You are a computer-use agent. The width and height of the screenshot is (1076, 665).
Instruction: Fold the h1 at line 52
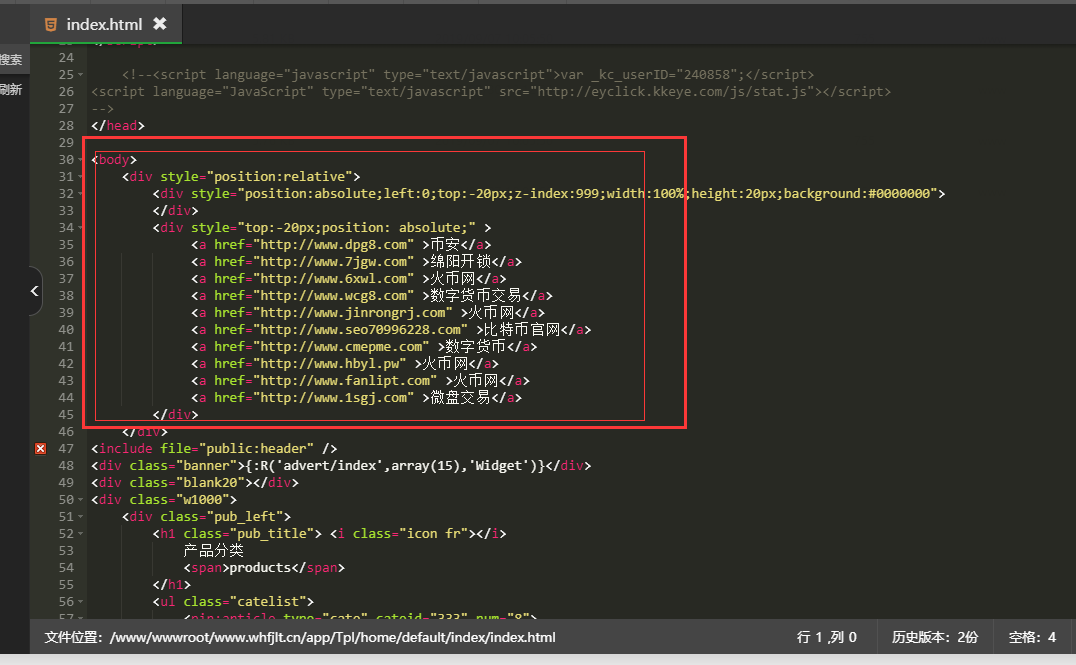click(x=80, y=534)
